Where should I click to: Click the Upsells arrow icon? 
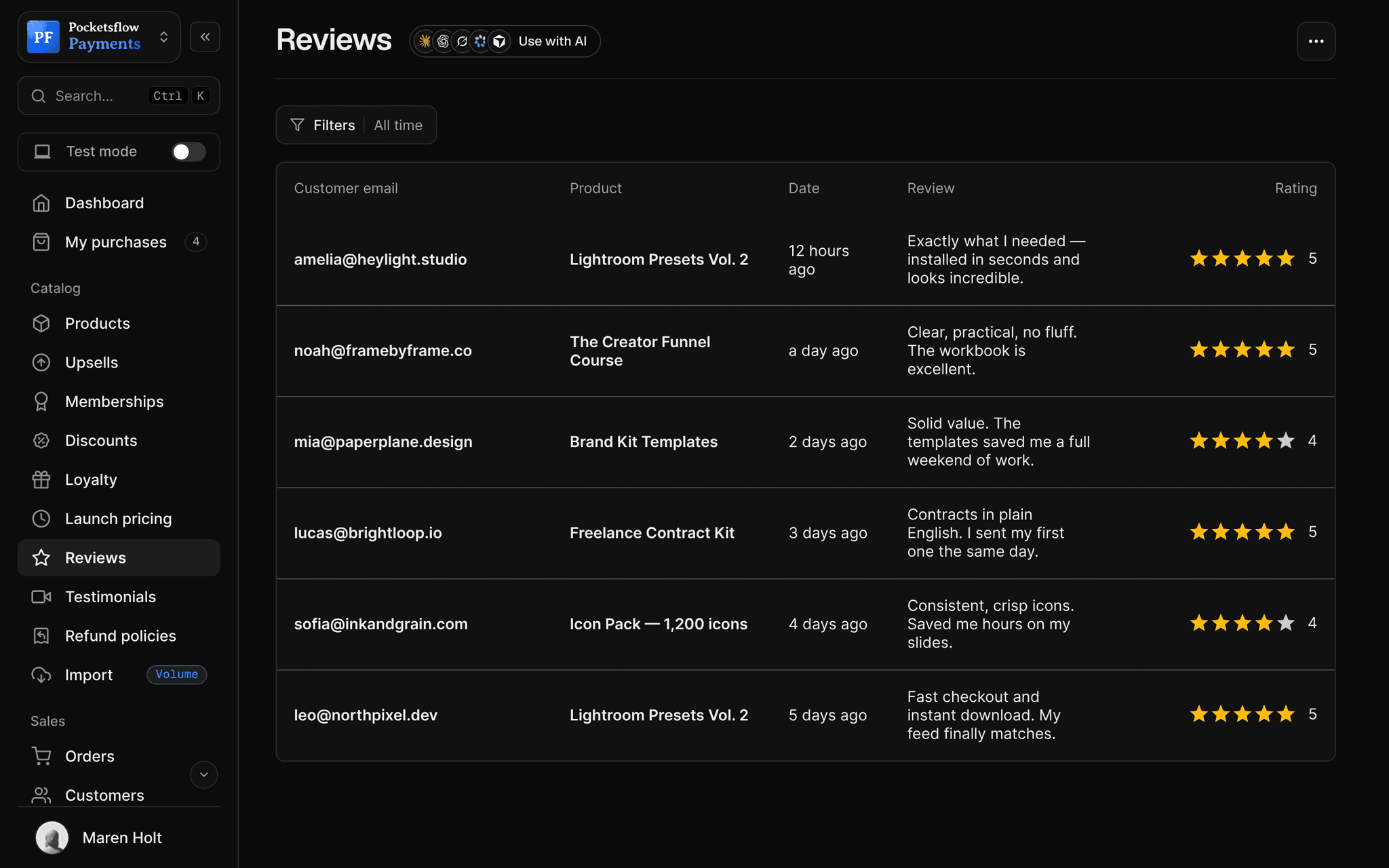[x=41, y=363]
